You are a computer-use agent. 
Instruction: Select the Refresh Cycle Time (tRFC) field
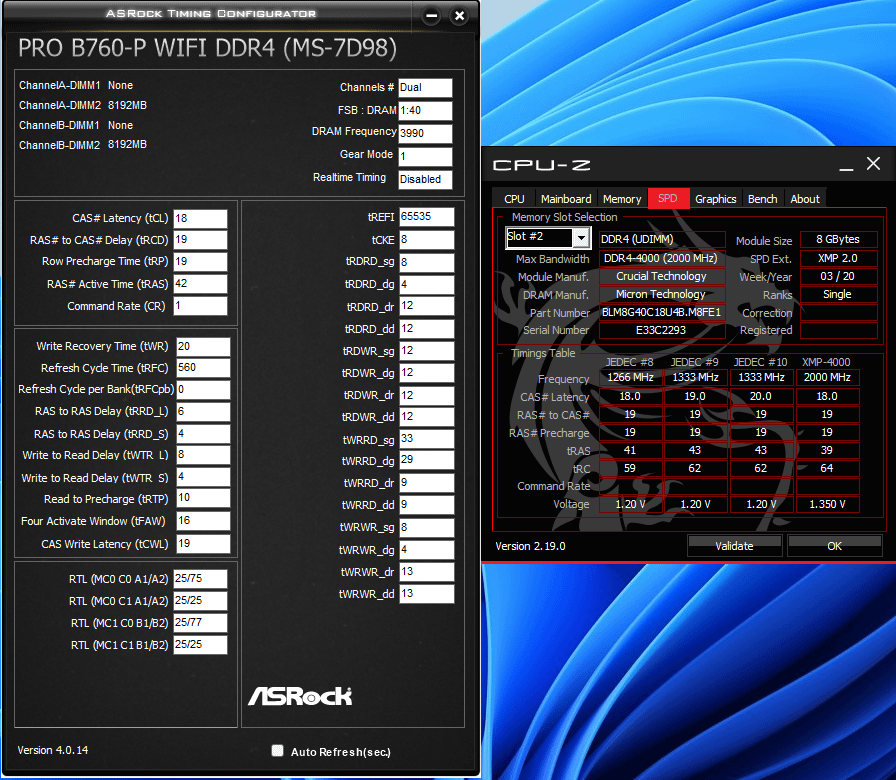203,368
